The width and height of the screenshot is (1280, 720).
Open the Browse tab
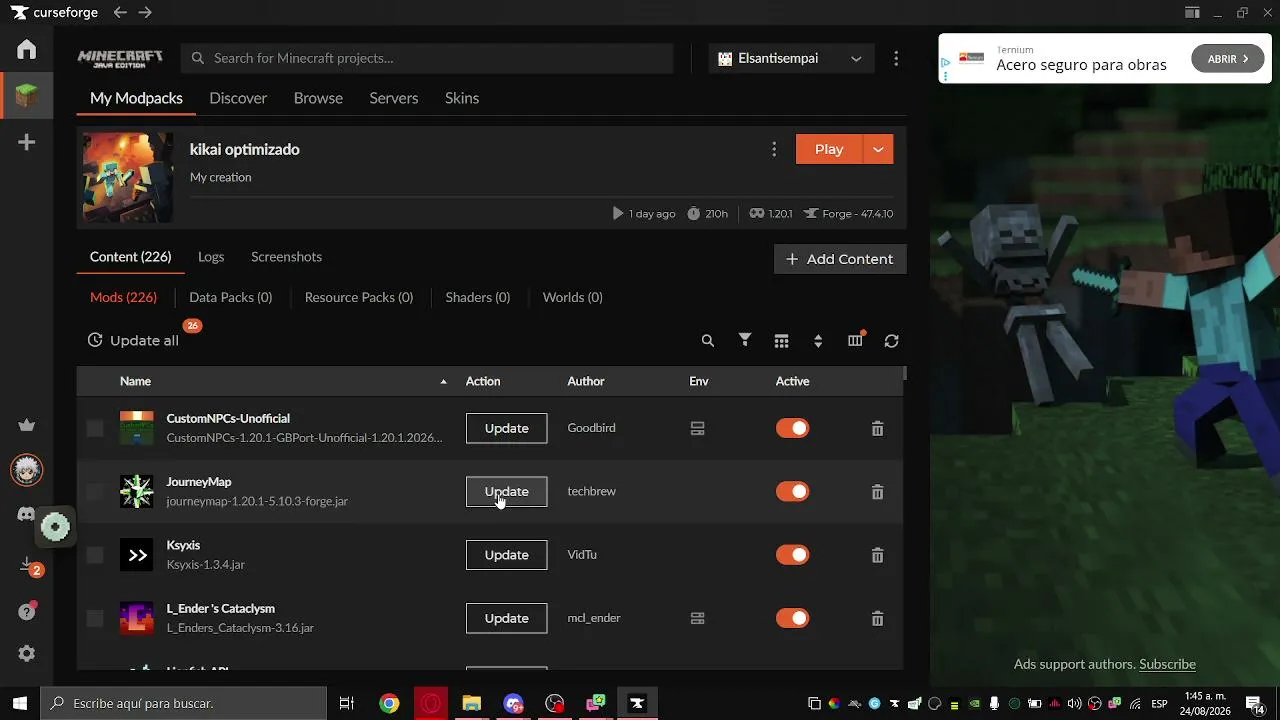[x=318, y=98]
